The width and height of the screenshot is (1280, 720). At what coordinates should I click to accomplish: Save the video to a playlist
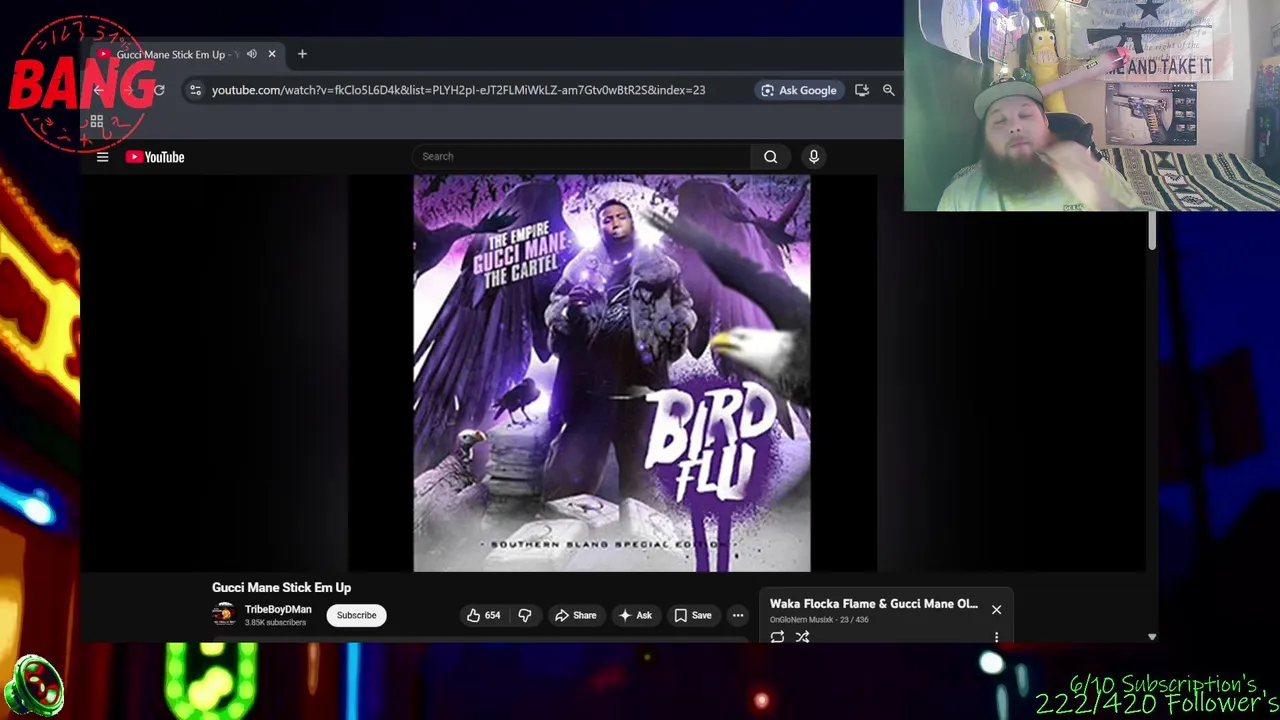click(692, 615)
